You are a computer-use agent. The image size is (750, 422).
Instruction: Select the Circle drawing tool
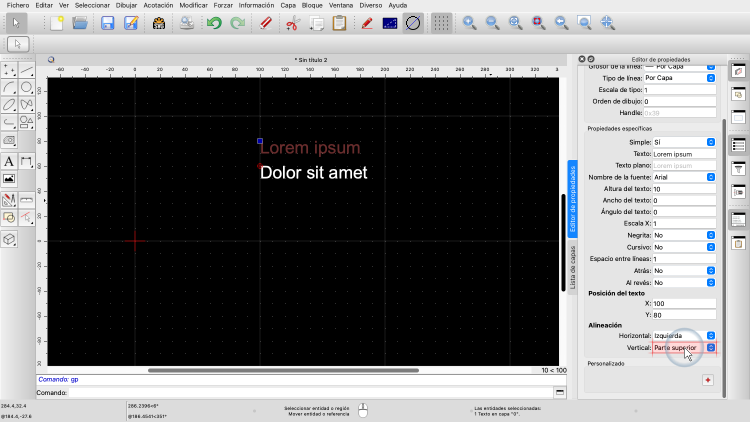(x=27, y=87)
